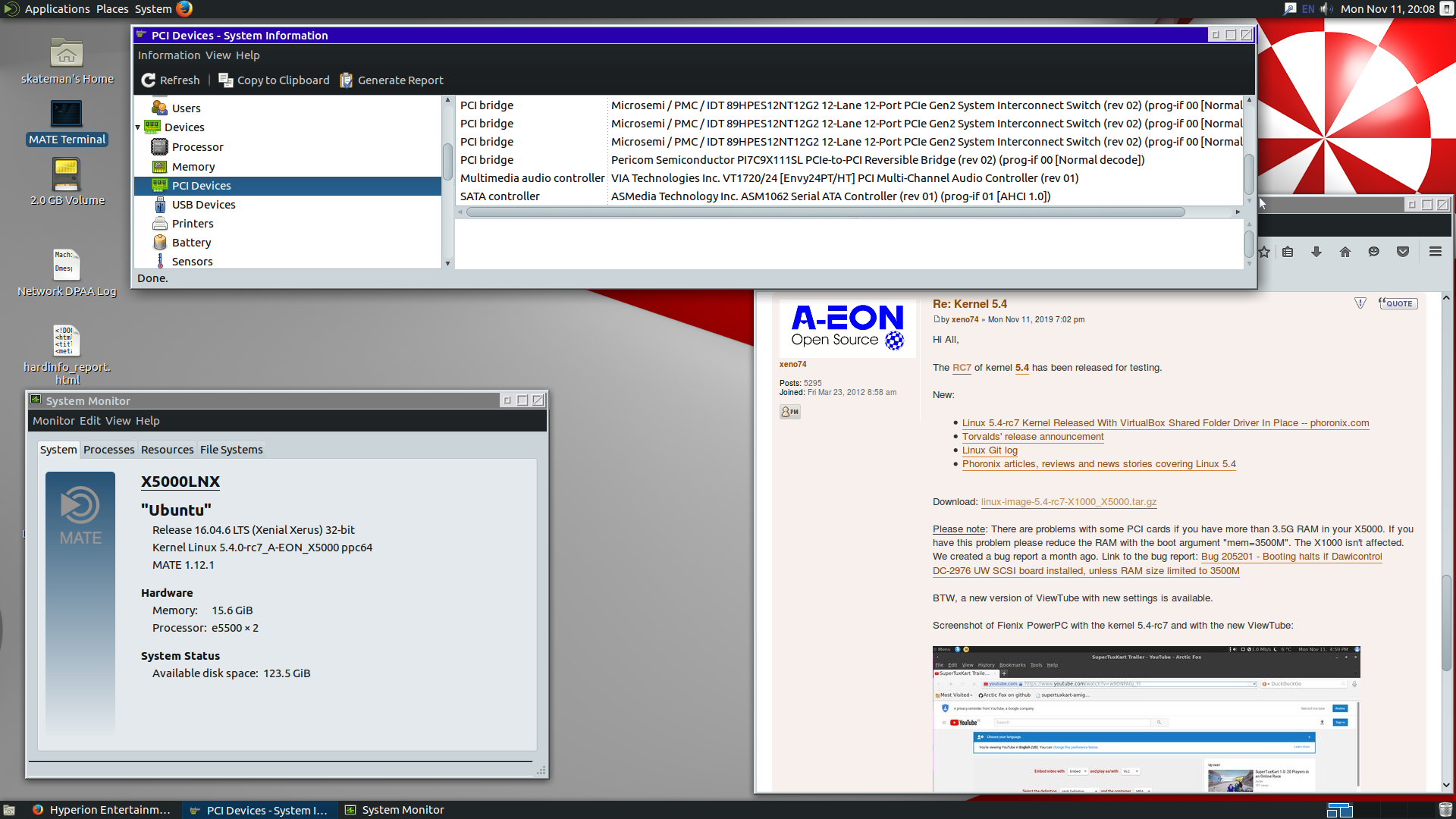Click the browser page vertical scrollbar
The height and width of the screenshot is (819, 1456).
(x=1446, y=622)
